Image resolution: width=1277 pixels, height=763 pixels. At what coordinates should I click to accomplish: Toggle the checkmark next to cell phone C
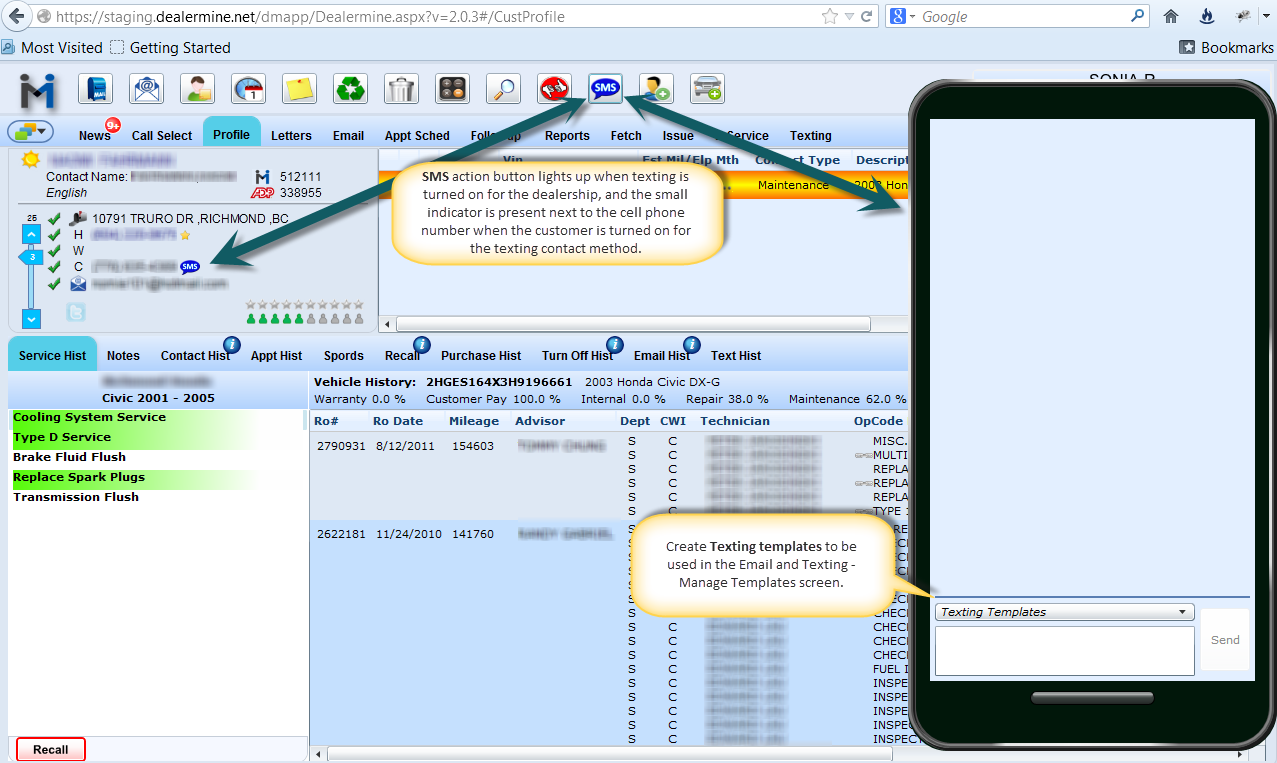tap(55, 267)
